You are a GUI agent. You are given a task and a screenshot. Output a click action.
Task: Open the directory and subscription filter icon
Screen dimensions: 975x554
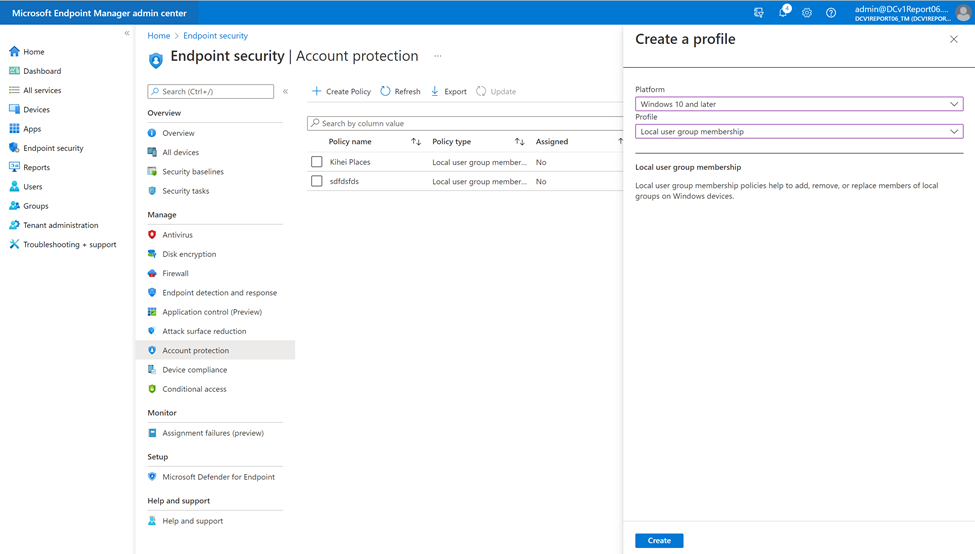(x=759, y=12)
